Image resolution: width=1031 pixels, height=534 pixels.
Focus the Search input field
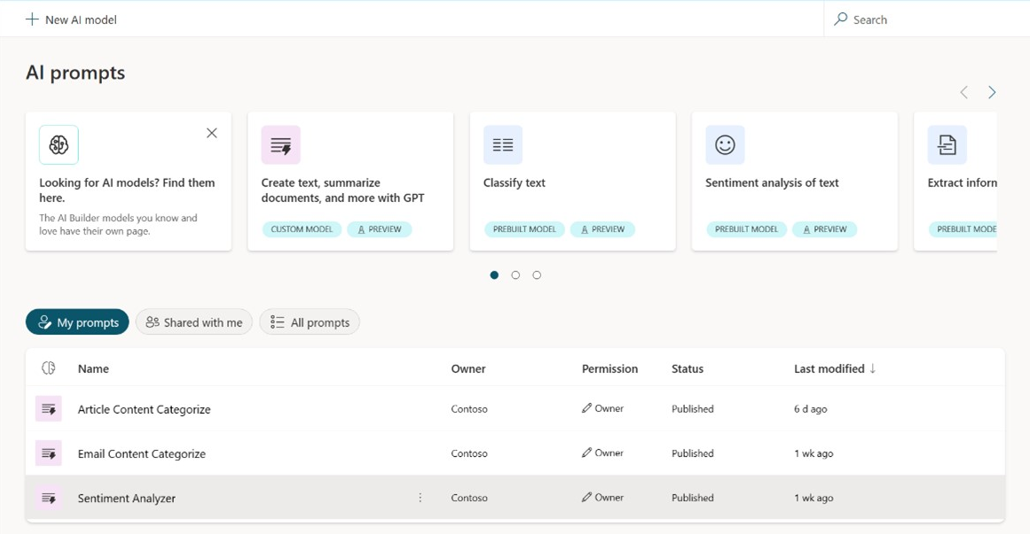pyautogui.click(x=927, y=20)
